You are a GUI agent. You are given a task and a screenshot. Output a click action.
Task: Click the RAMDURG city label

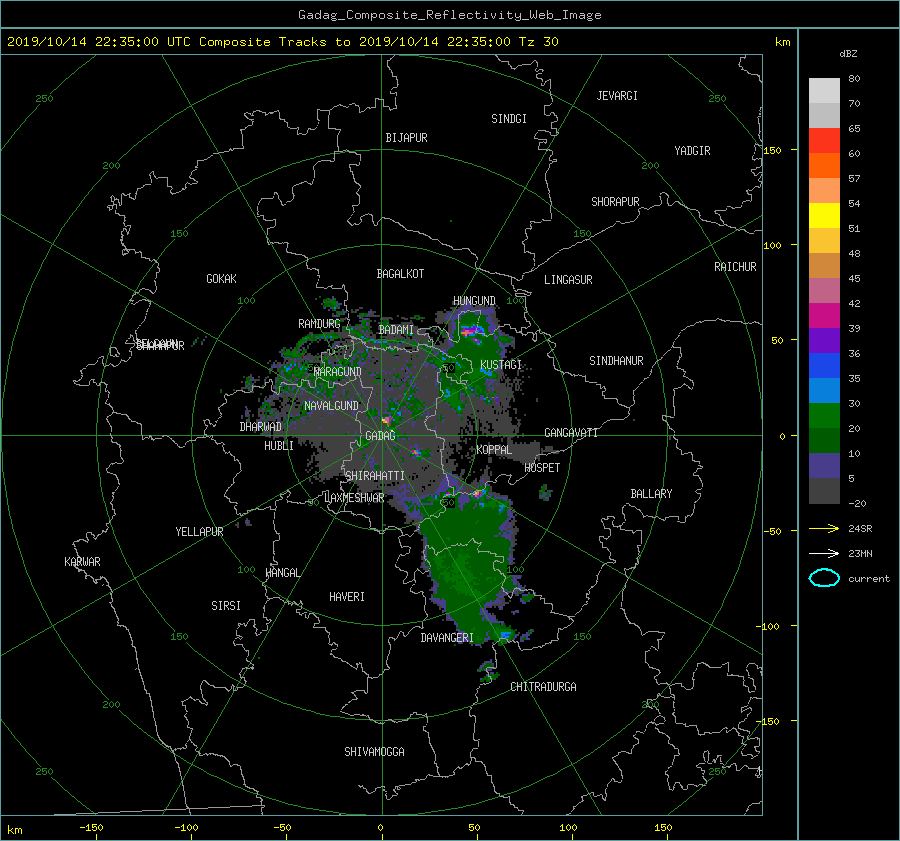click(x=319, y=324)
